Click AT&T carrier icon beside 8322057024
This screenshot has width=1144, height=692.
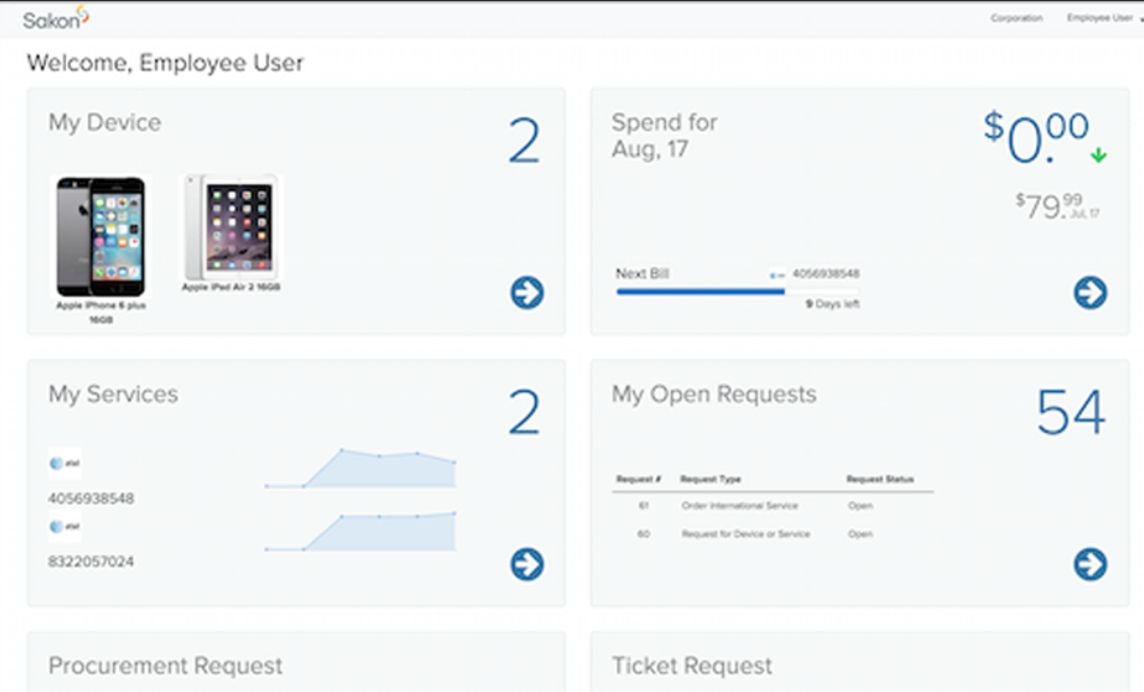pos(67,525)
